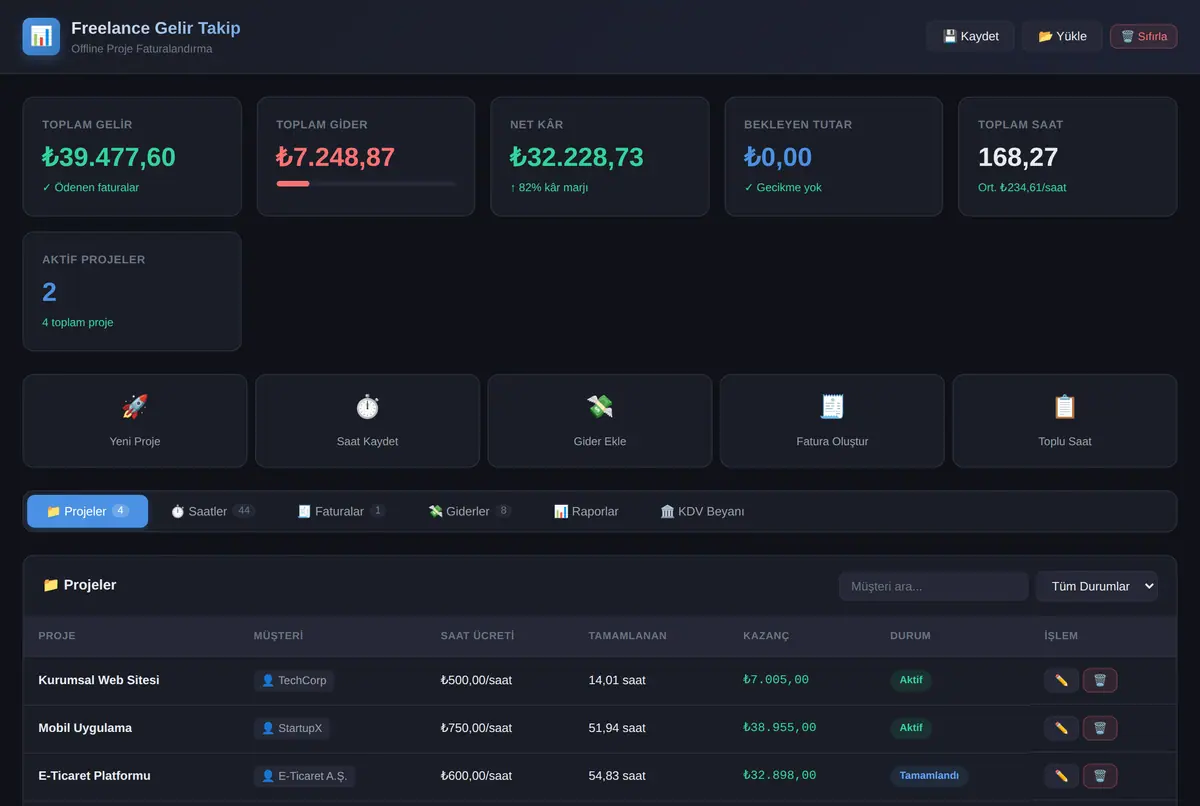Go to the Giderler tab
Image resolution: width=1200 pixels, height=806 pixels.
pyautogui.click(x=469, y=511)
